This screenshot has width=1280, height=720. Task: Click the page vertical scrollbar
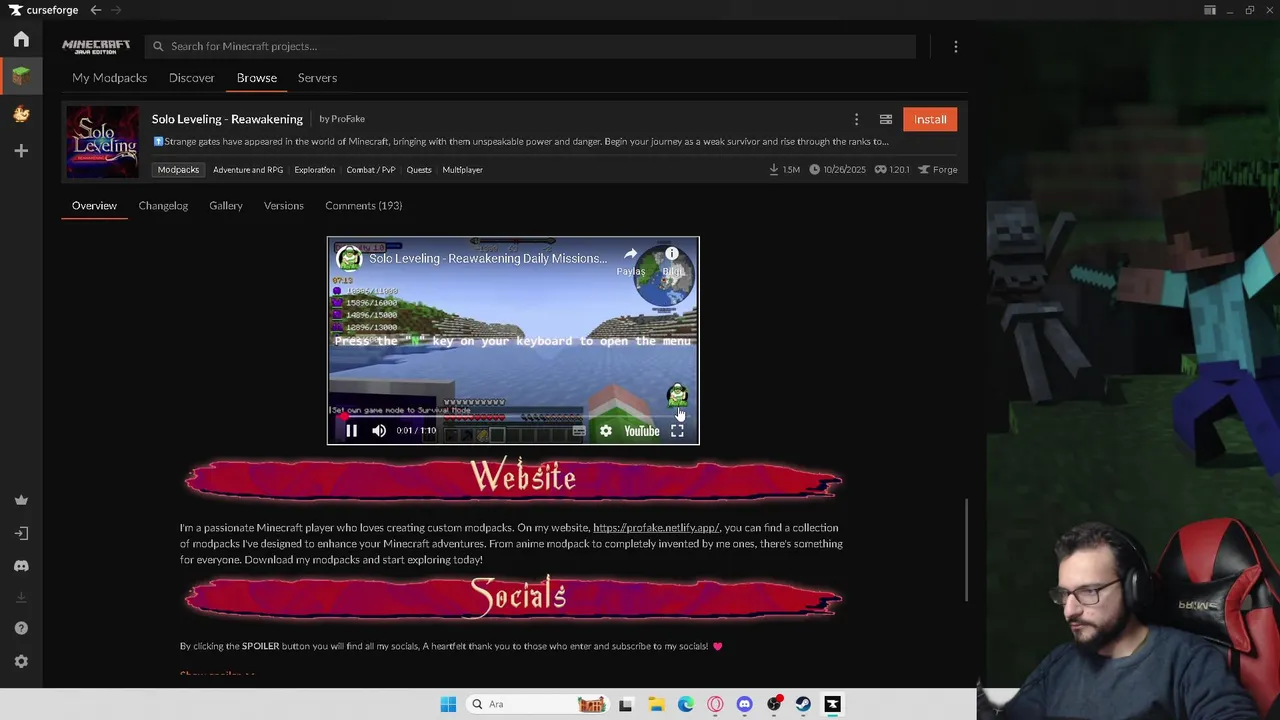click(x=966, y=550)
